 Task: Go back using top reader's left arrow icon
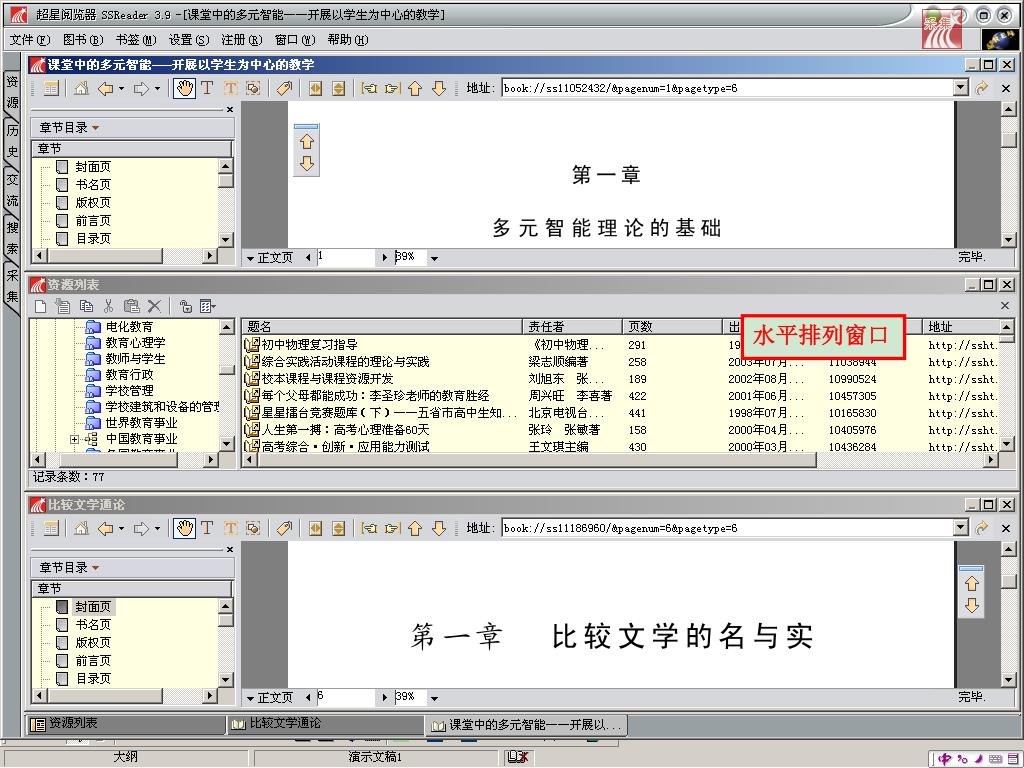coord(105,88)
